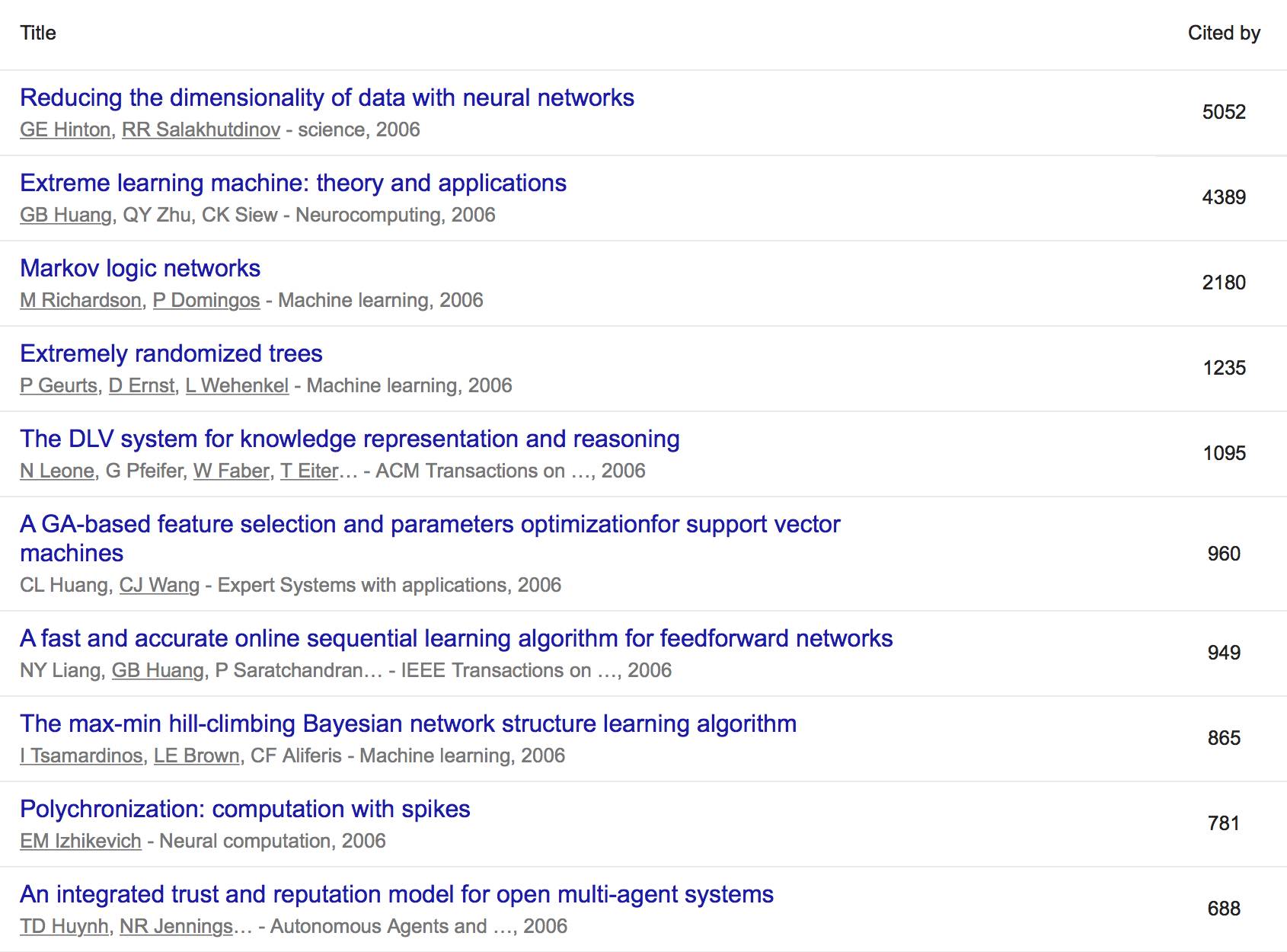Visit EM Izhikevich author page
Viewport: 1287px width, 952px height.
tap(81, 842)
